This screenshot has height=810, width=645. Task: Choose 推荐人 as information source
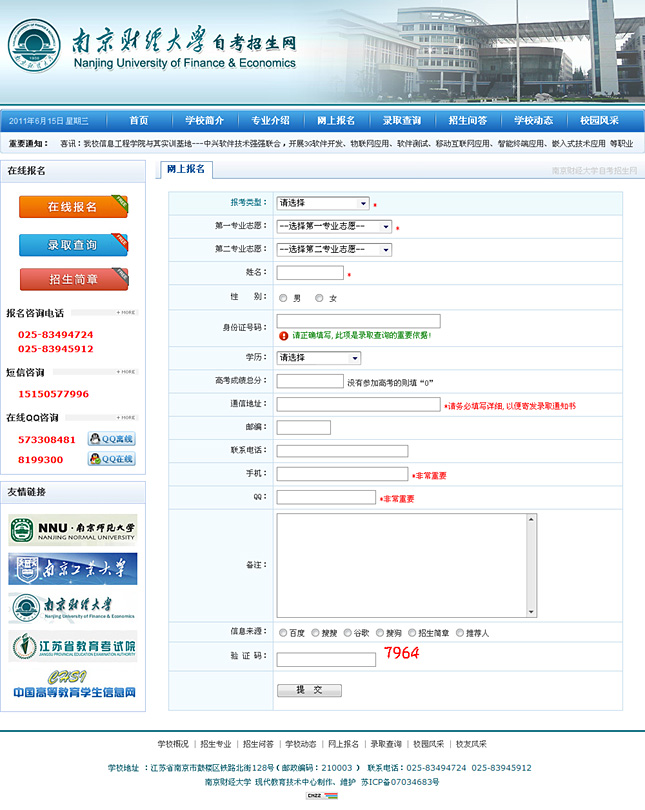pos(460,633)
